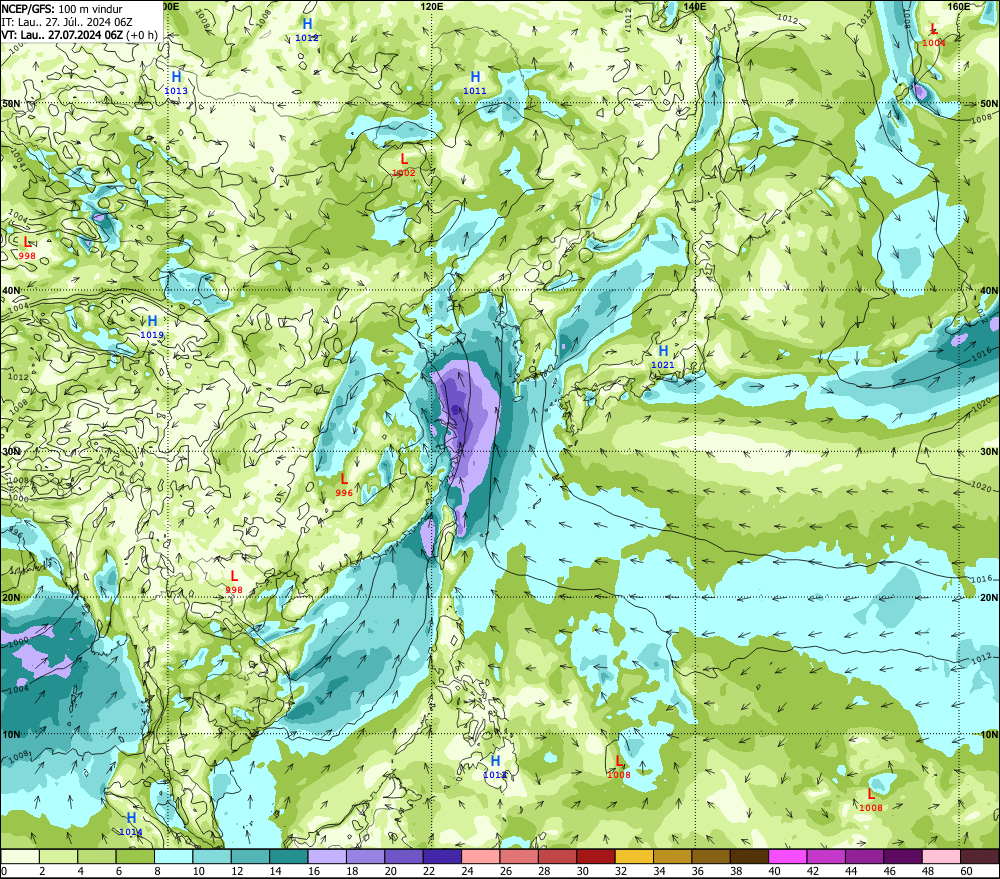Click the 160E longitude label
Viewport: 1000px width, 879px height.
[x=959, y=6]
